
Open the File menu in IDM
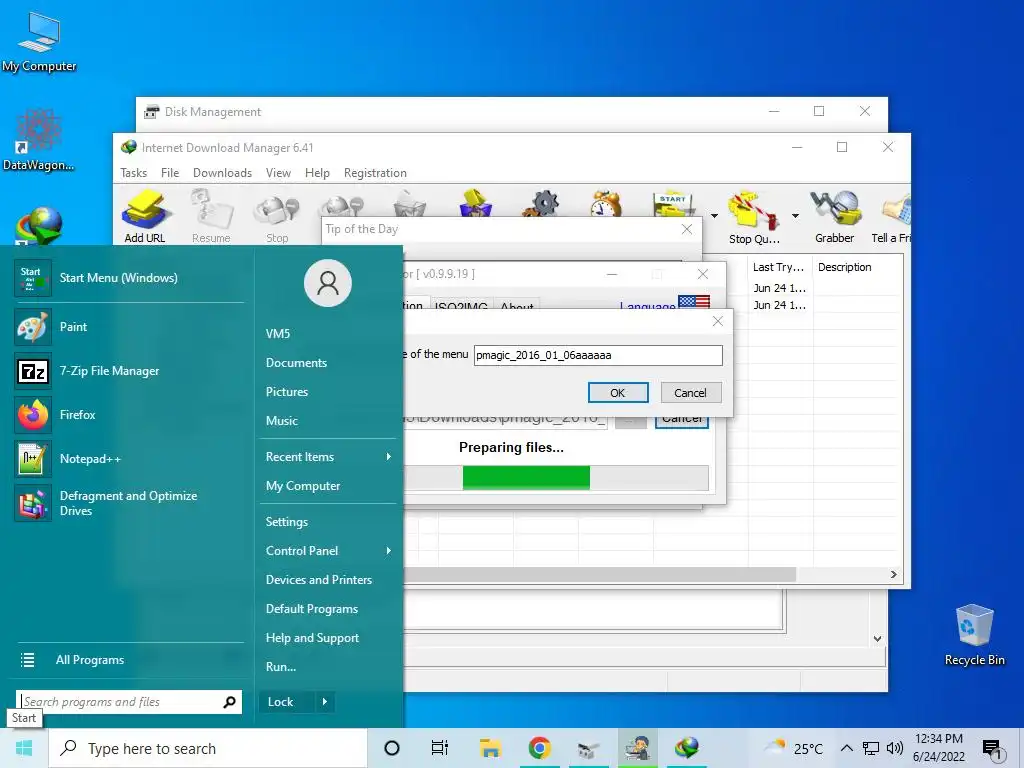click(x=170, y=173)
